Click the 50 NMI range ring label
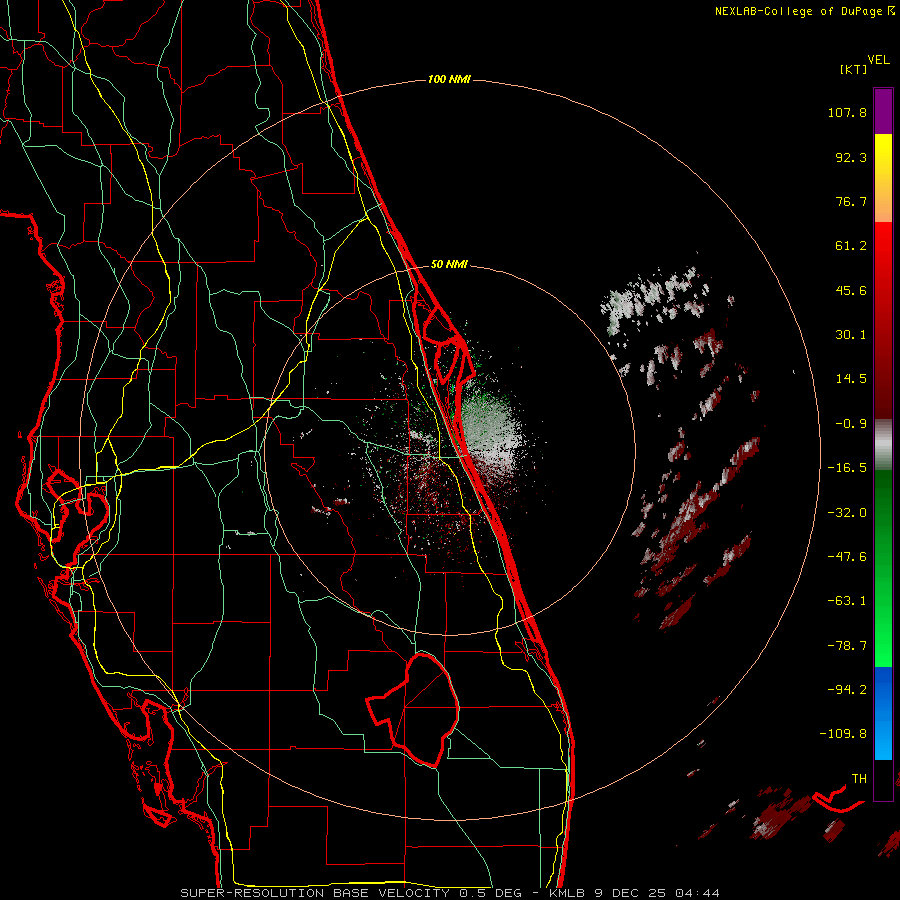Image resolution: width=900 pixels, height=900 pixels. (449, 264)
